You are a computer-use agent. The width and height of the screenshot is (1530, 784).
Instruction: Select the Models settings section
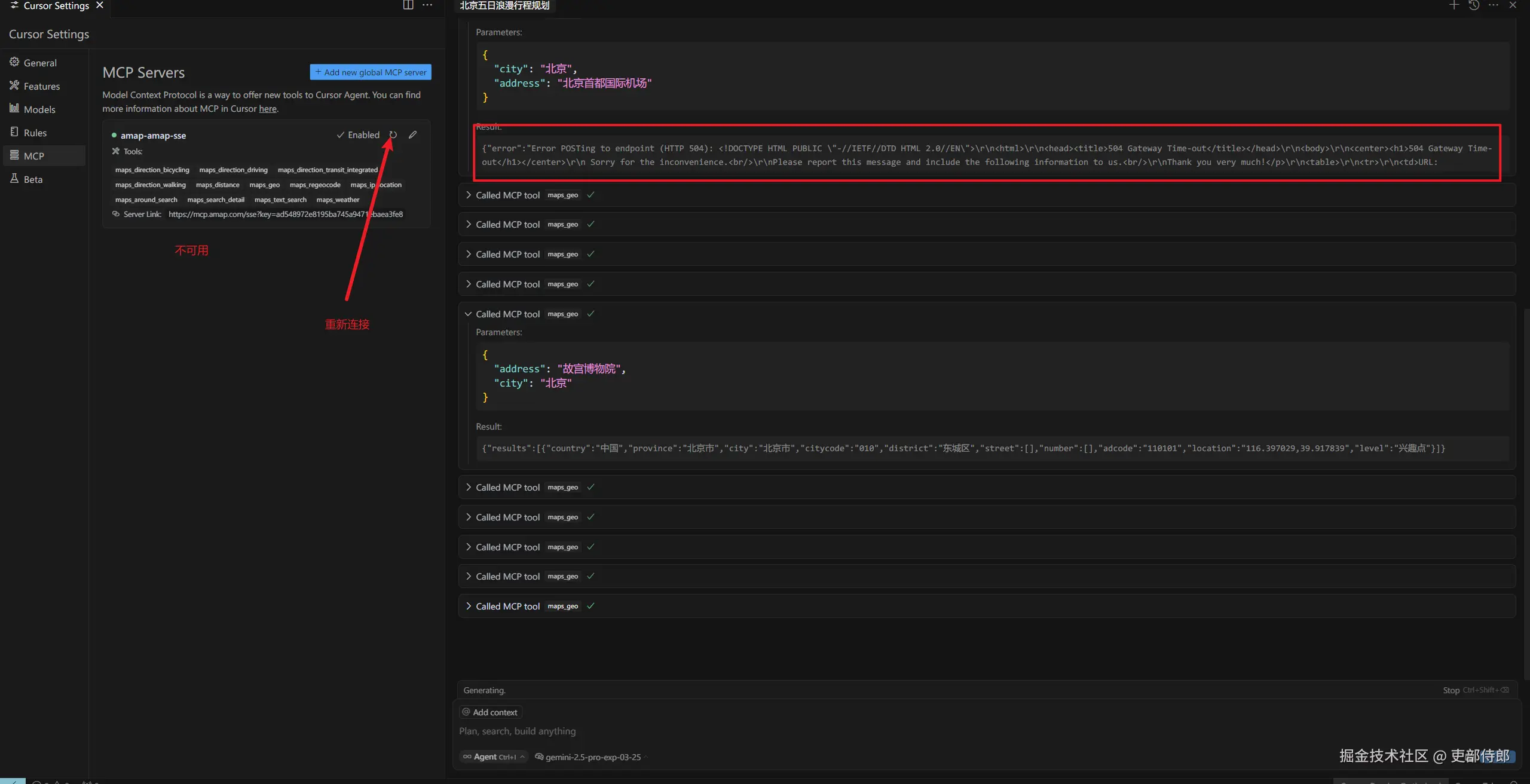click(39, 109)
